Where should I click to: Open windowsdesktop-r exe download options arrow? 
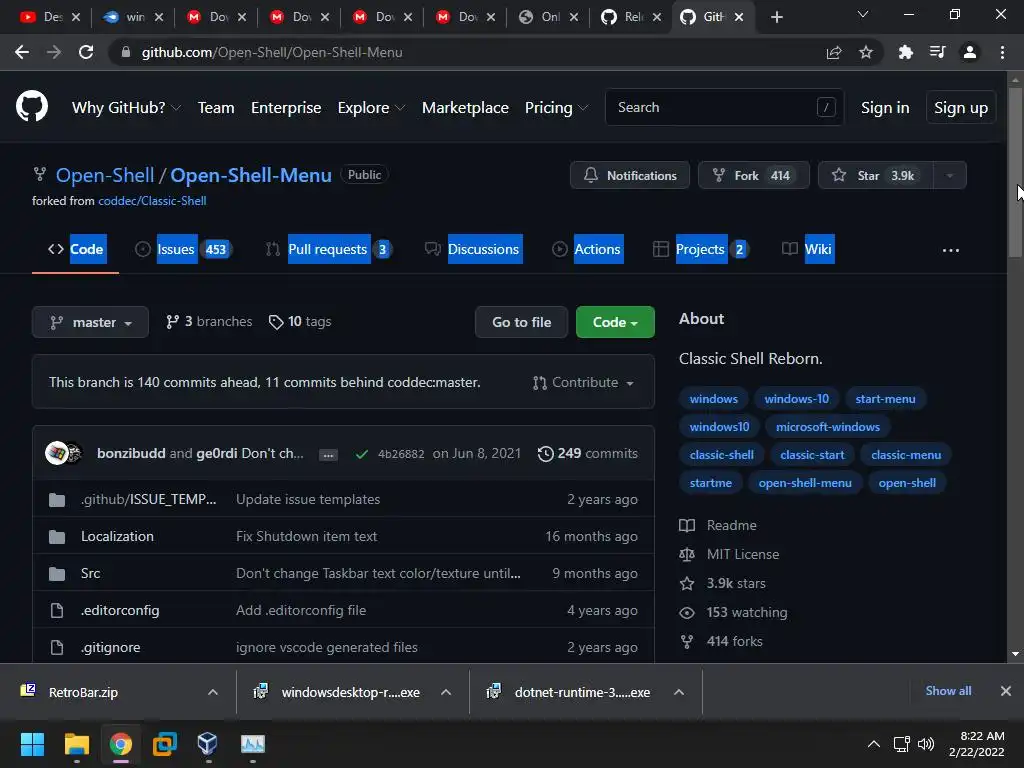(446, 692)
